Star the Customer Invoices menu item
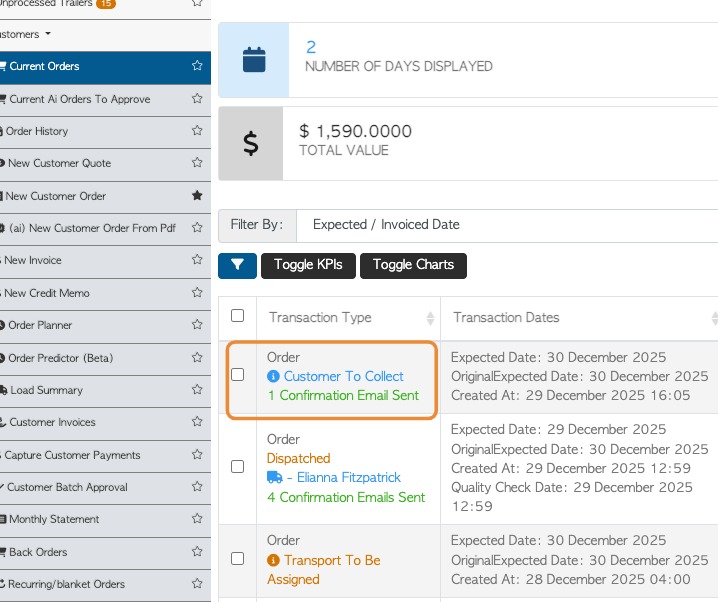Screen dimensions: 718x602 point(197,423)
